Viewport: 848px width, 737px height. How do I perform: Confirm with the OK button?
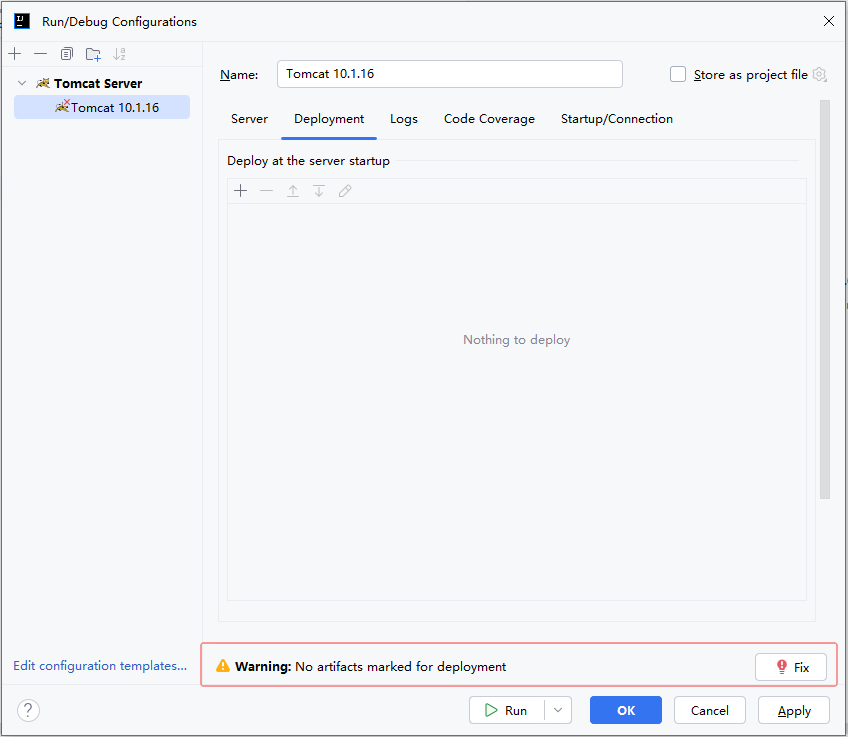point(626,711)
